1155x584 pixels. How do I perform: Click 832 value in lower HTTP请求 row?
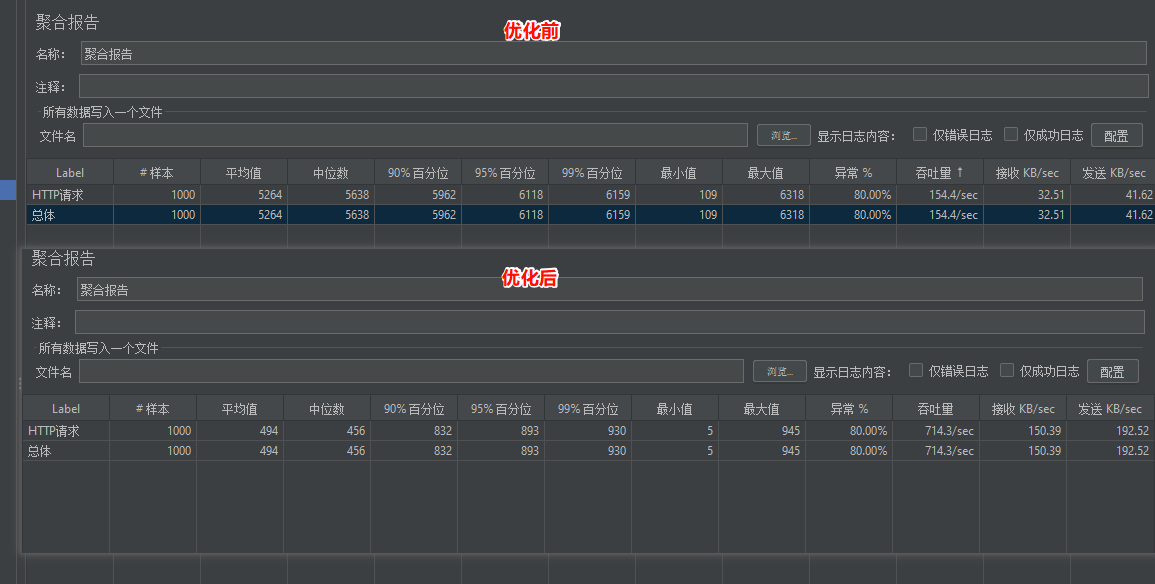click(443, 430)
